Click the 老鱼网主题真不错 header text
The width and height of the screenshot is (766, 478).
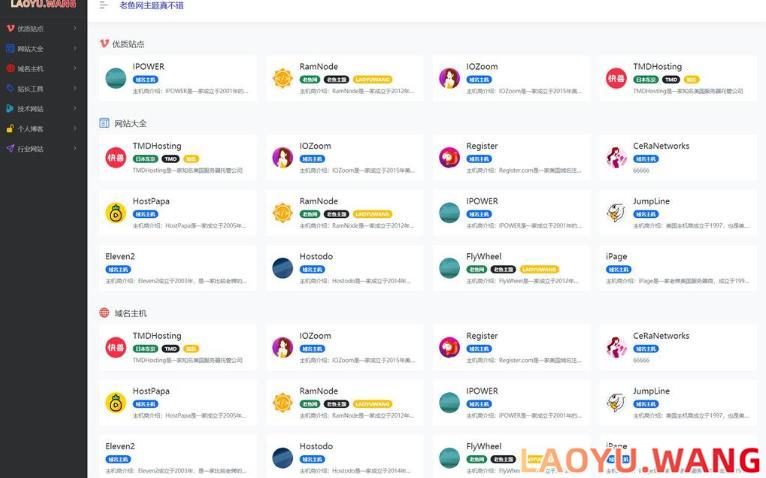151,6
